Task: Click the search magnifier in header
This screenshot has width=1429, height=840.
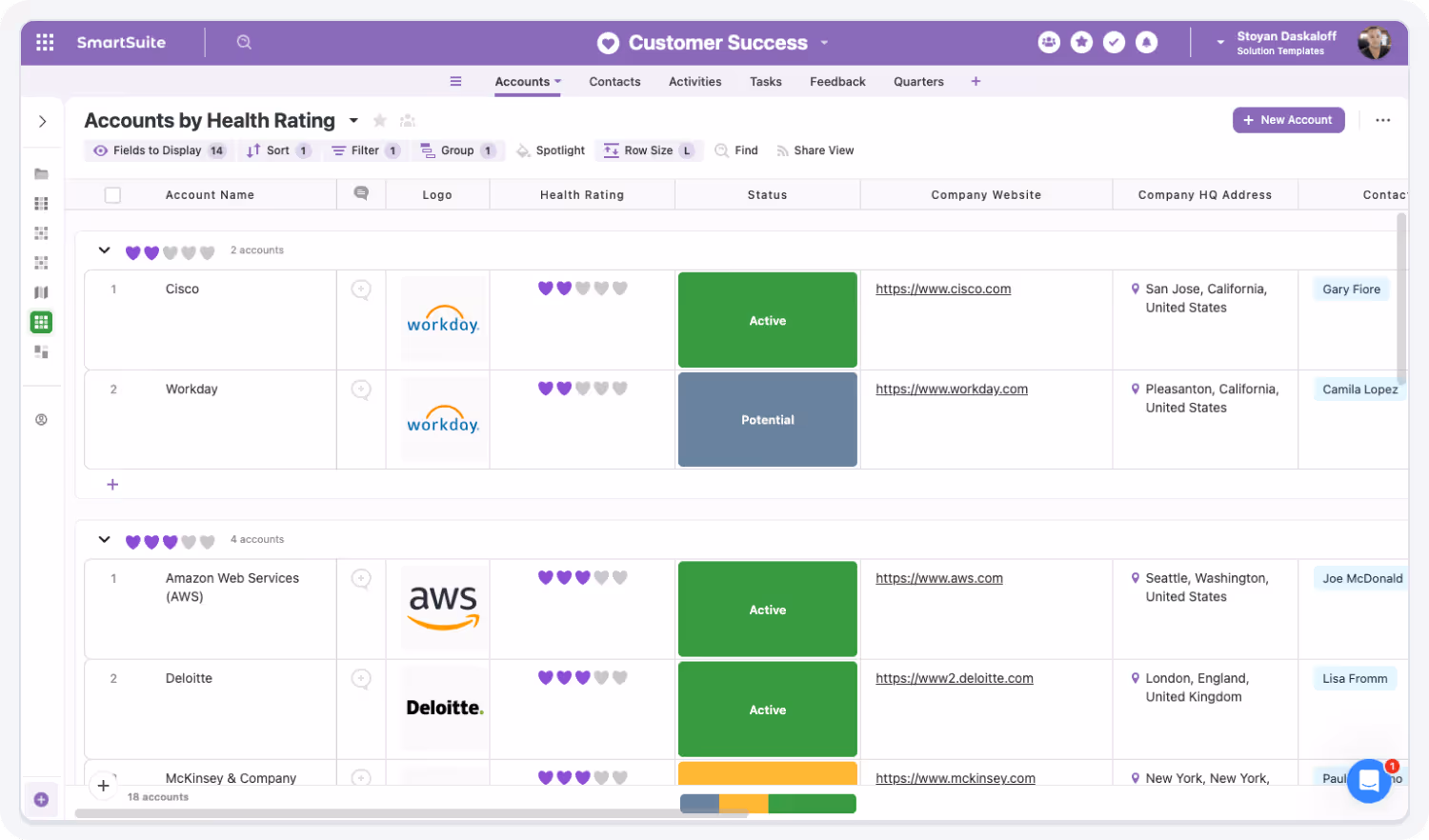Action: tap(244, 42)
